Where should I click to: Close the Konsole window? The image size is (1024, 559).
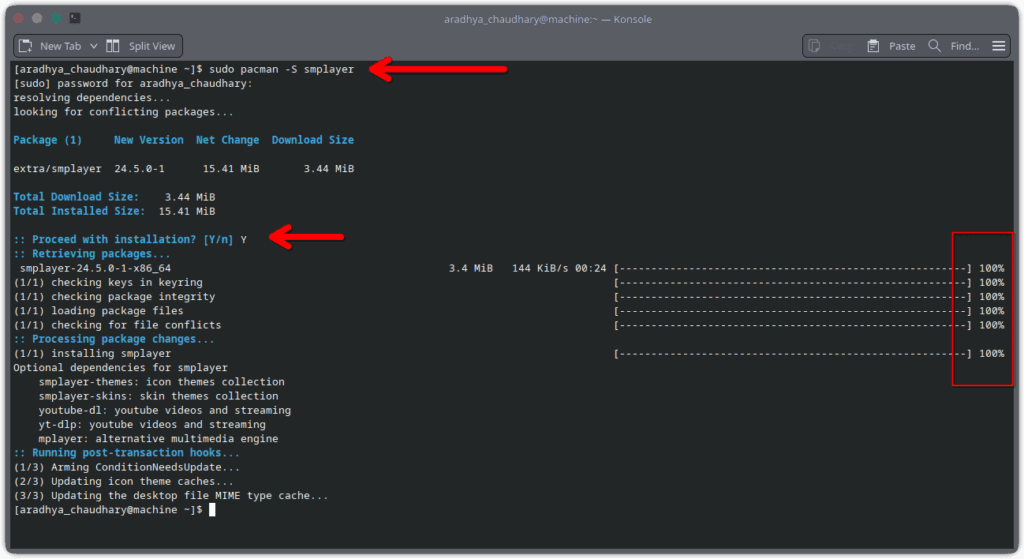[x=18, y=18]
